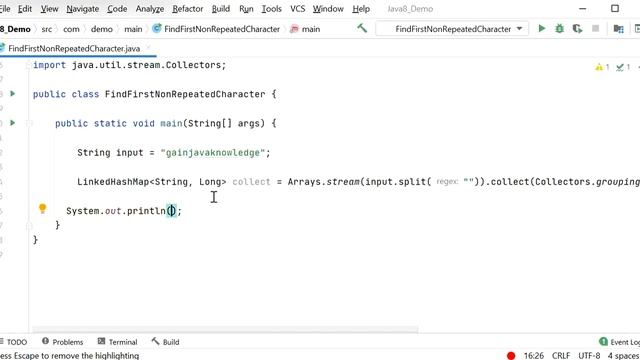Run FindFirstNonRepeatedCharacter with green play icon

(542, 29)
